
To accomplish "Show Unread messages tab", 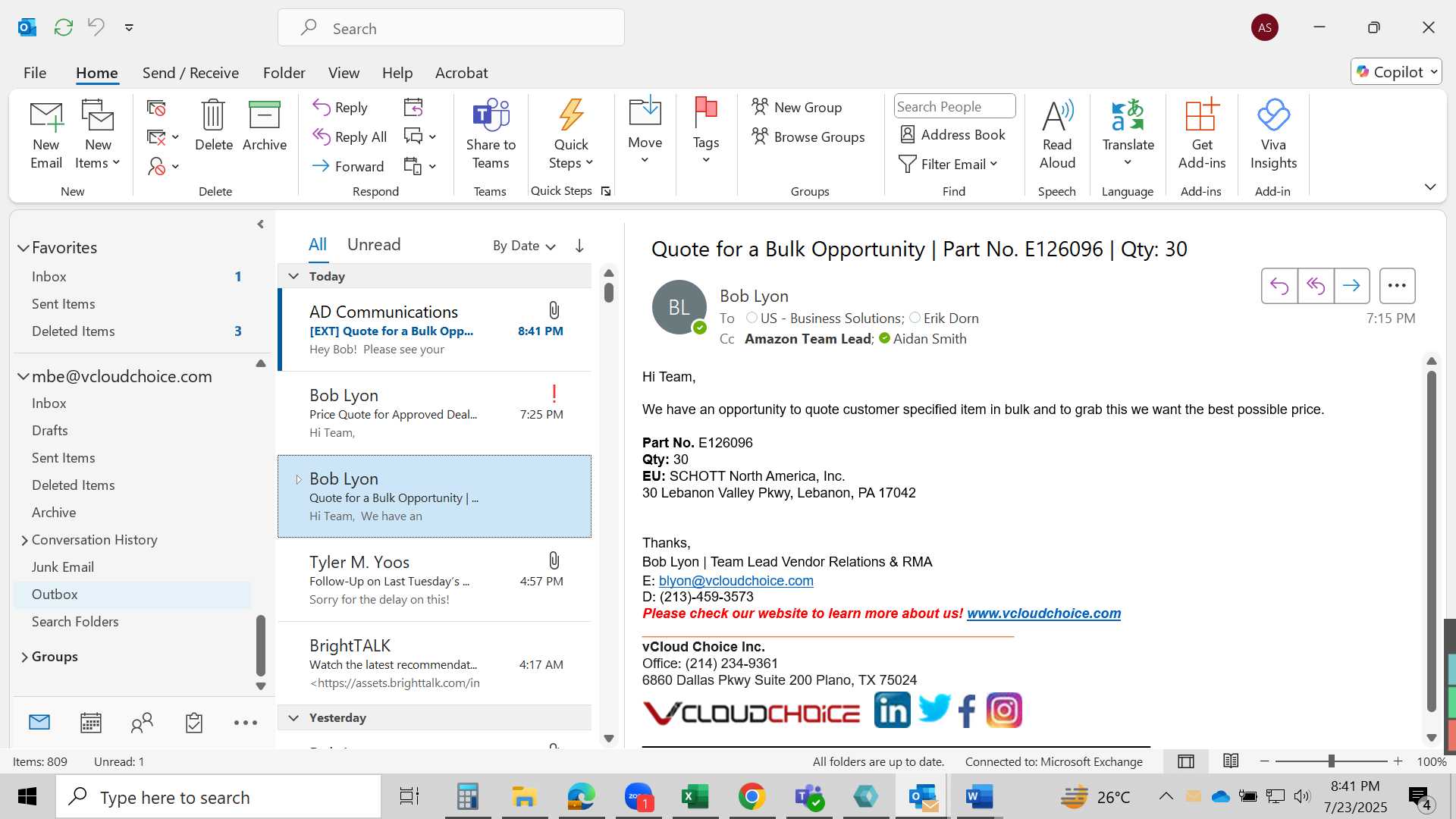I will click(x=374, y=244).
